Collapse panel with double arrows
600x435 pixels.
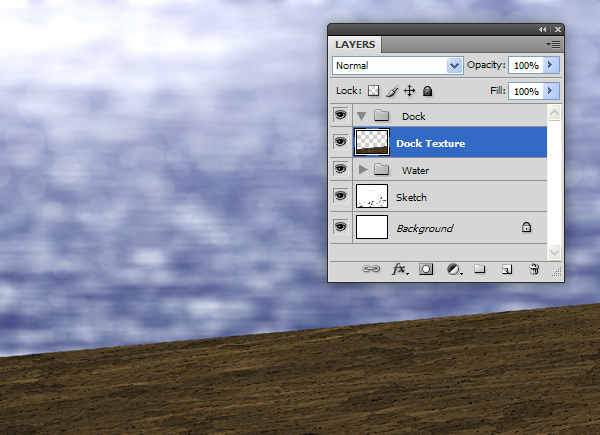[543, 29]
